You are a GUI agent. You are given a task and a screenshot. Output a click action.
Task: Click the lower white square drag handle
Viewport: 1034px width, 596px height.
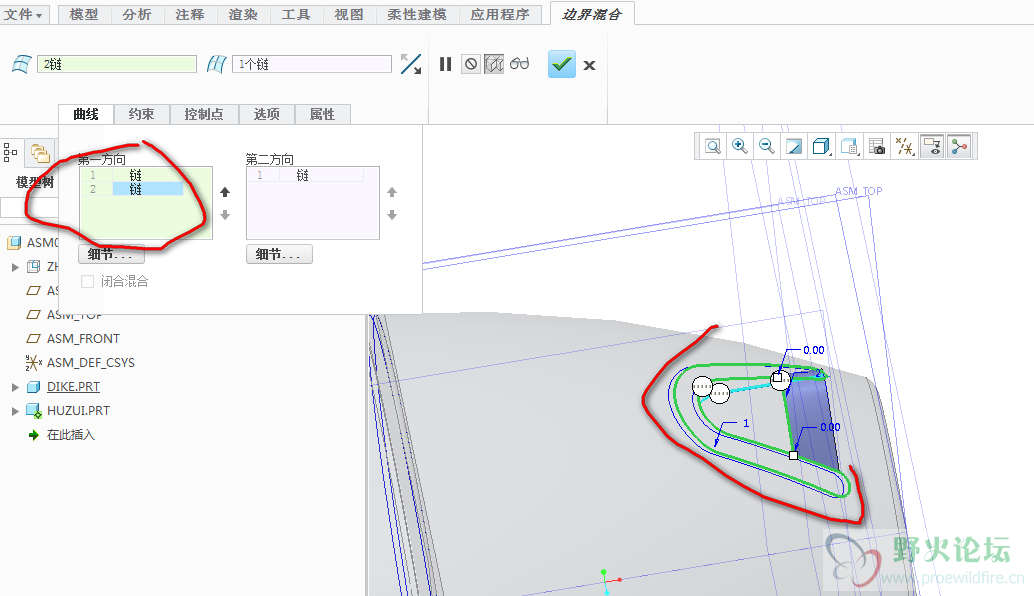click(793, 456)
